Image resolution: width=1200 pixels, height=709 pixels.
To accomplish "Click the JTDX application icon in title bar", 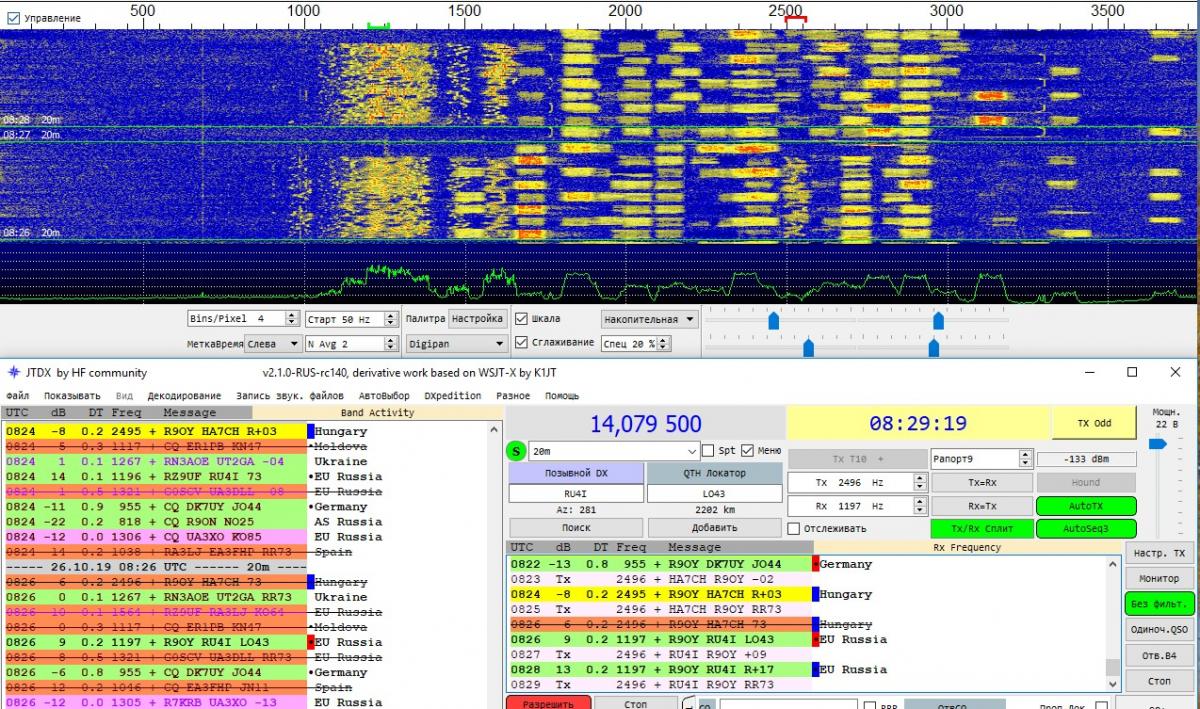I will pyautogui.click(x=13, y=372).
